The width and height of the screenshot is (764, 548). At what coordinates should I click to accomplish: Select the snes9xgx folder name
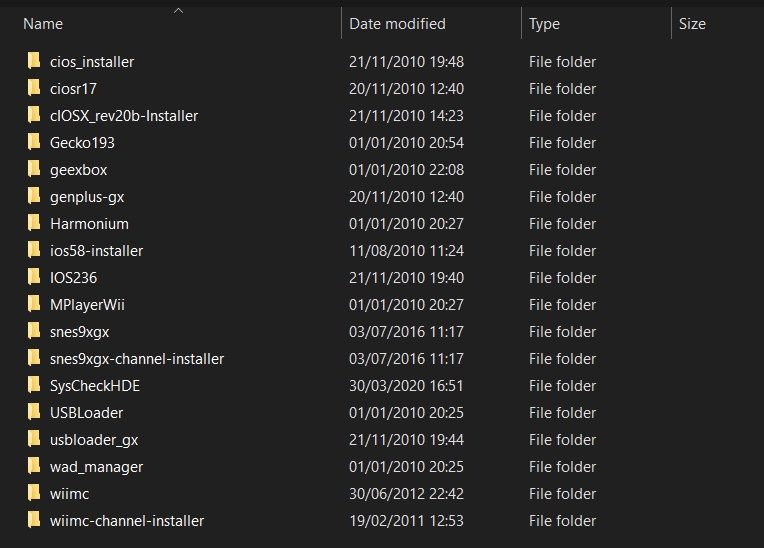tap(79, 332)
